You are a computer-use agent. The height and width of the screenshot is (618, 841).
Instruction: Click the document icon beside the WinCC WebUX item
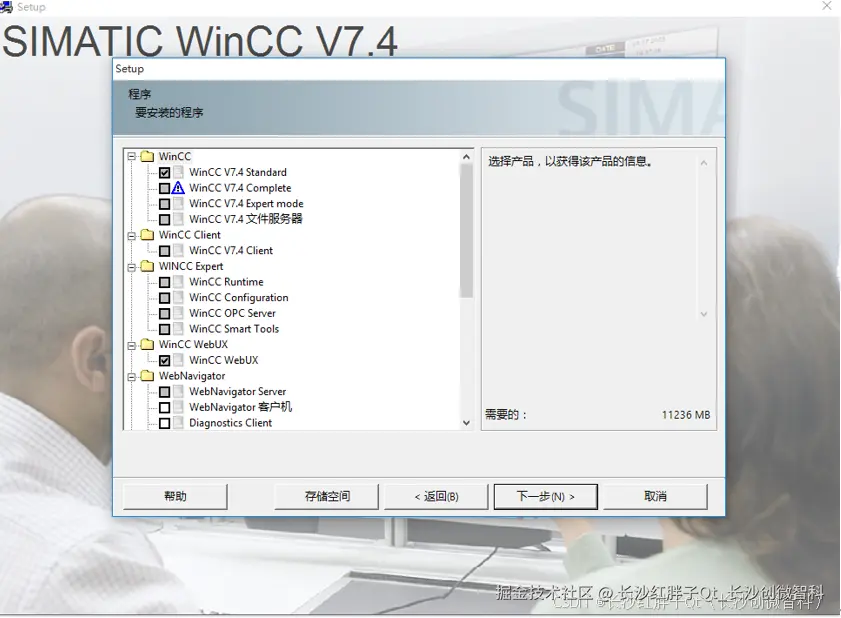click(178, 360)
